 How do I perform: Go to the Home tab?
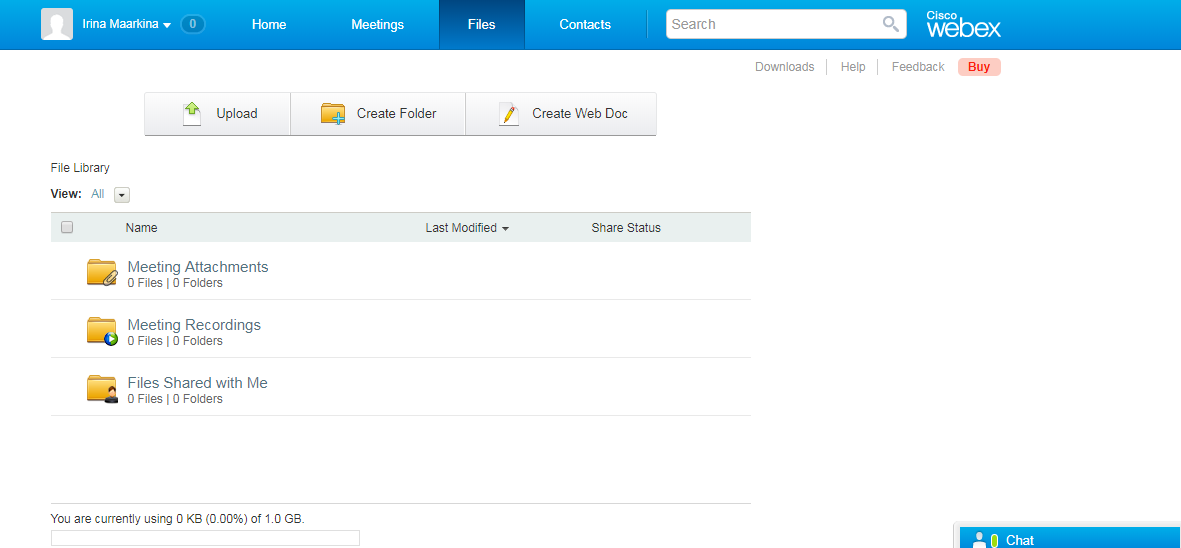click(x=269, y=25)
